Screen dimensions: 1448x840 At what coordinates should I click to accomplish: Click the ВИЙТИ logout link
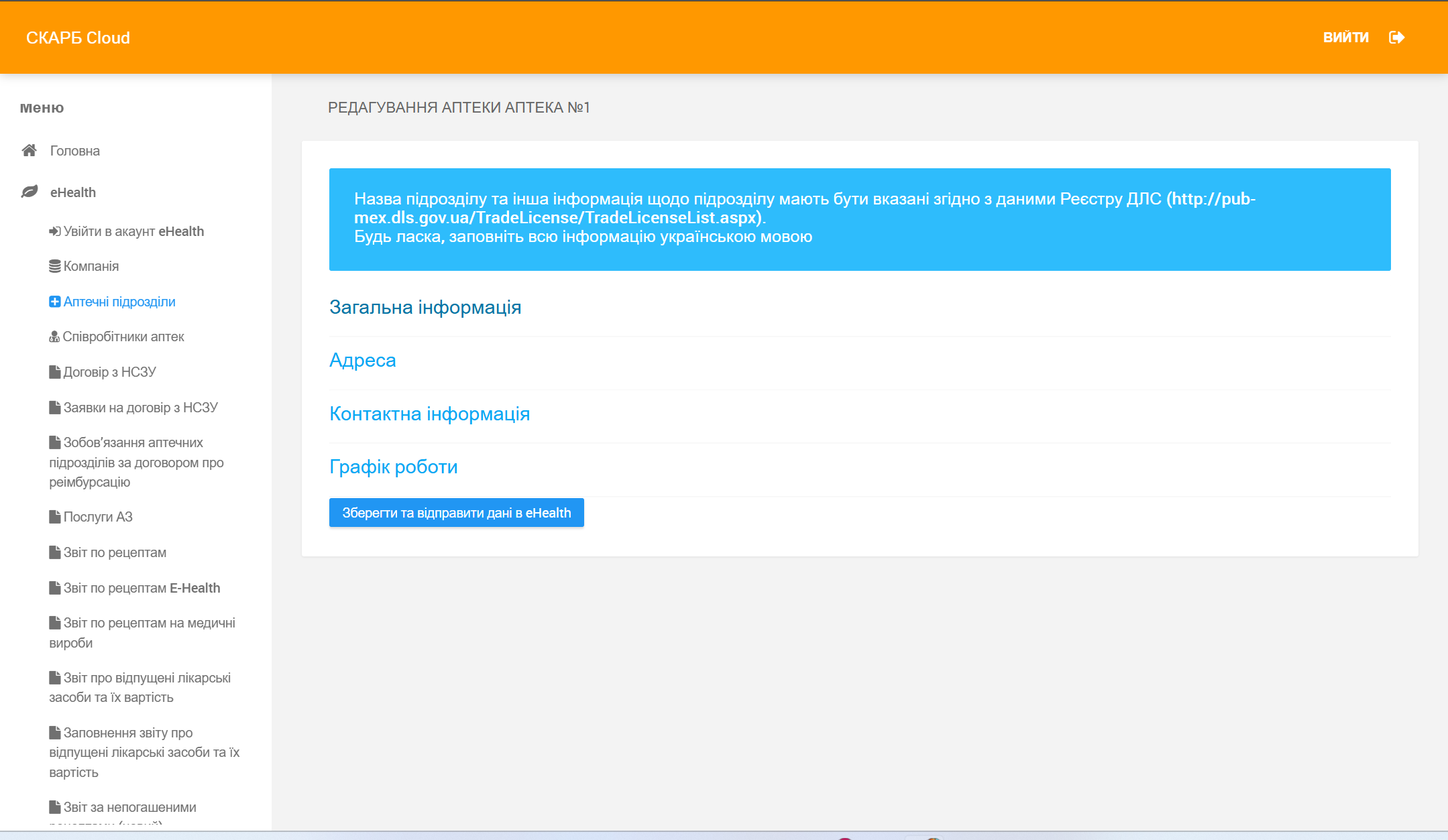[1345, 38]
